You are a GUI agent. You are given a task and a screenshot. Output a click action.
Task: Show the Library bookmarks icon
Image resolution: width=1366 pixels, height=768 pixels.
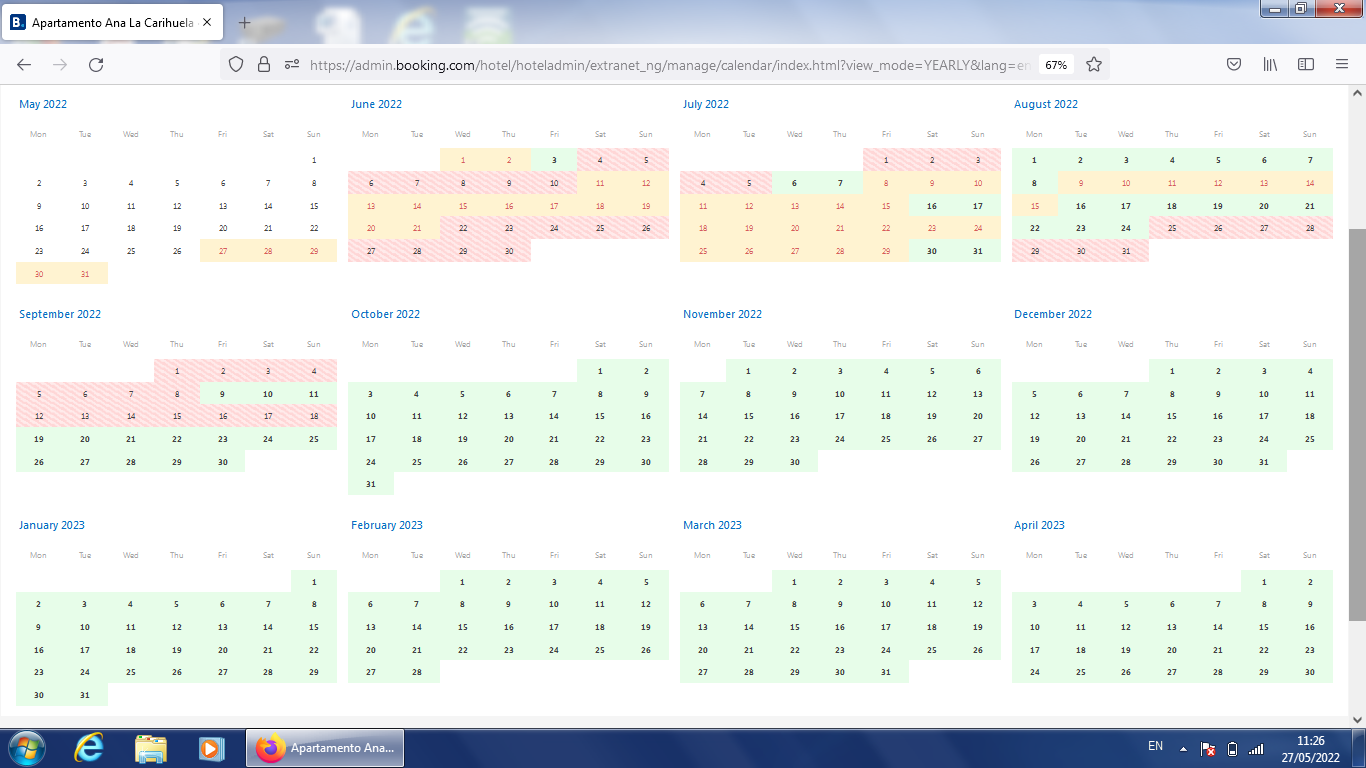coord(1270,64)
